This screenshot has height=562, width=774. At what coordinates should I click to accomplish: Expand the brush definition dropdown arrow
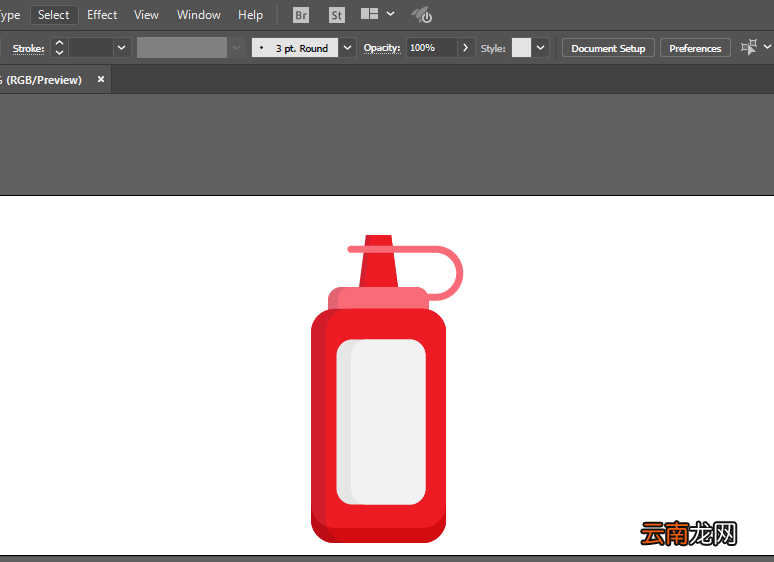click(347, 48)
